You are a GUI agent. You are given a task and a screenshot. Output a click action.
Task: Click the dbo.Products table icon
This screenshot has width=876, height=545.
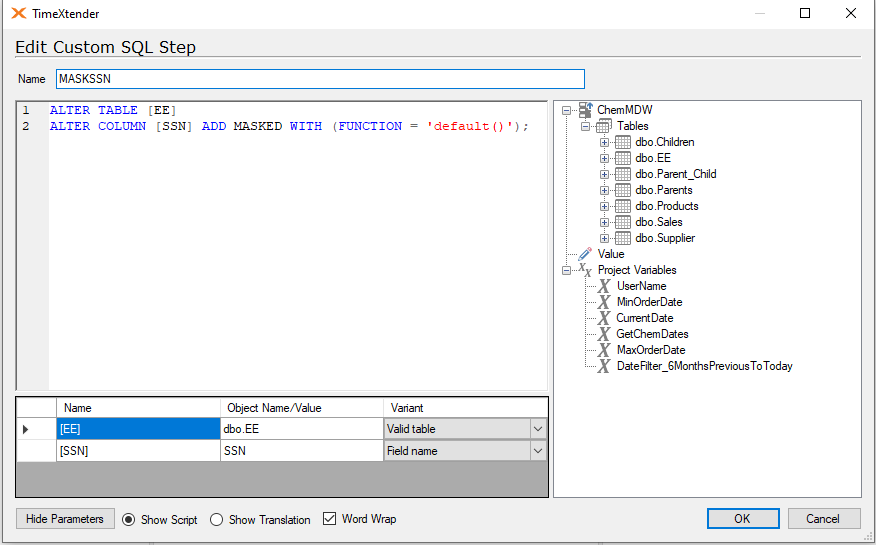623,206
